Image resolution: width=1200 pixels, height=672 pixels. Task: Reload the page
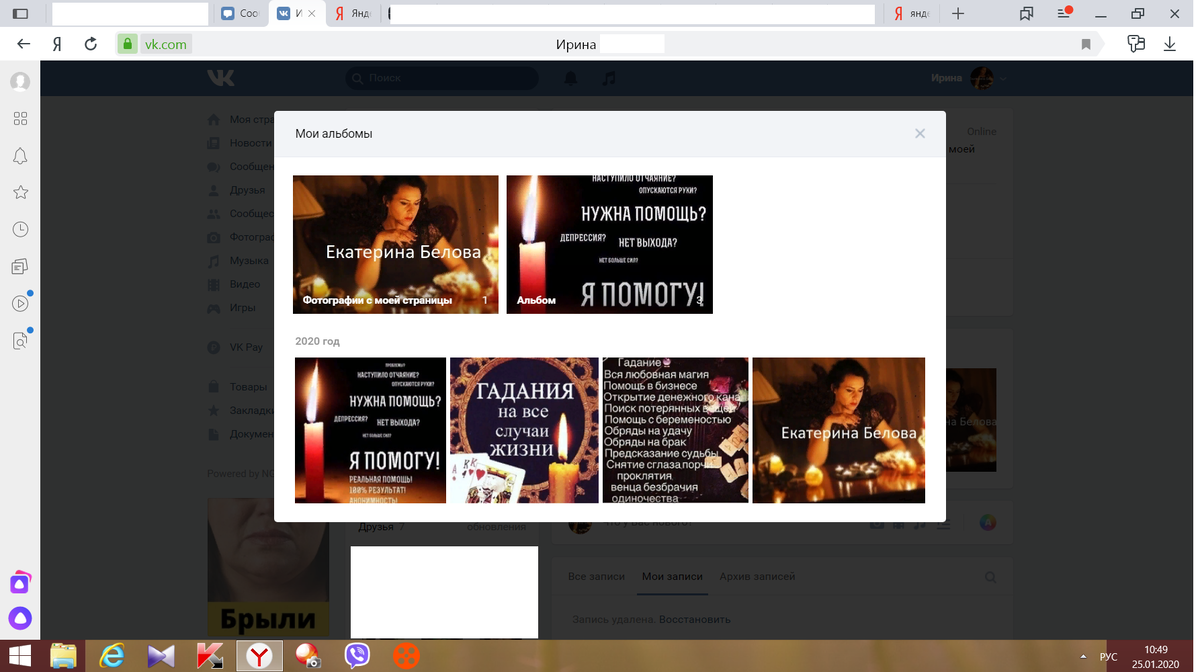pos(91,44)
